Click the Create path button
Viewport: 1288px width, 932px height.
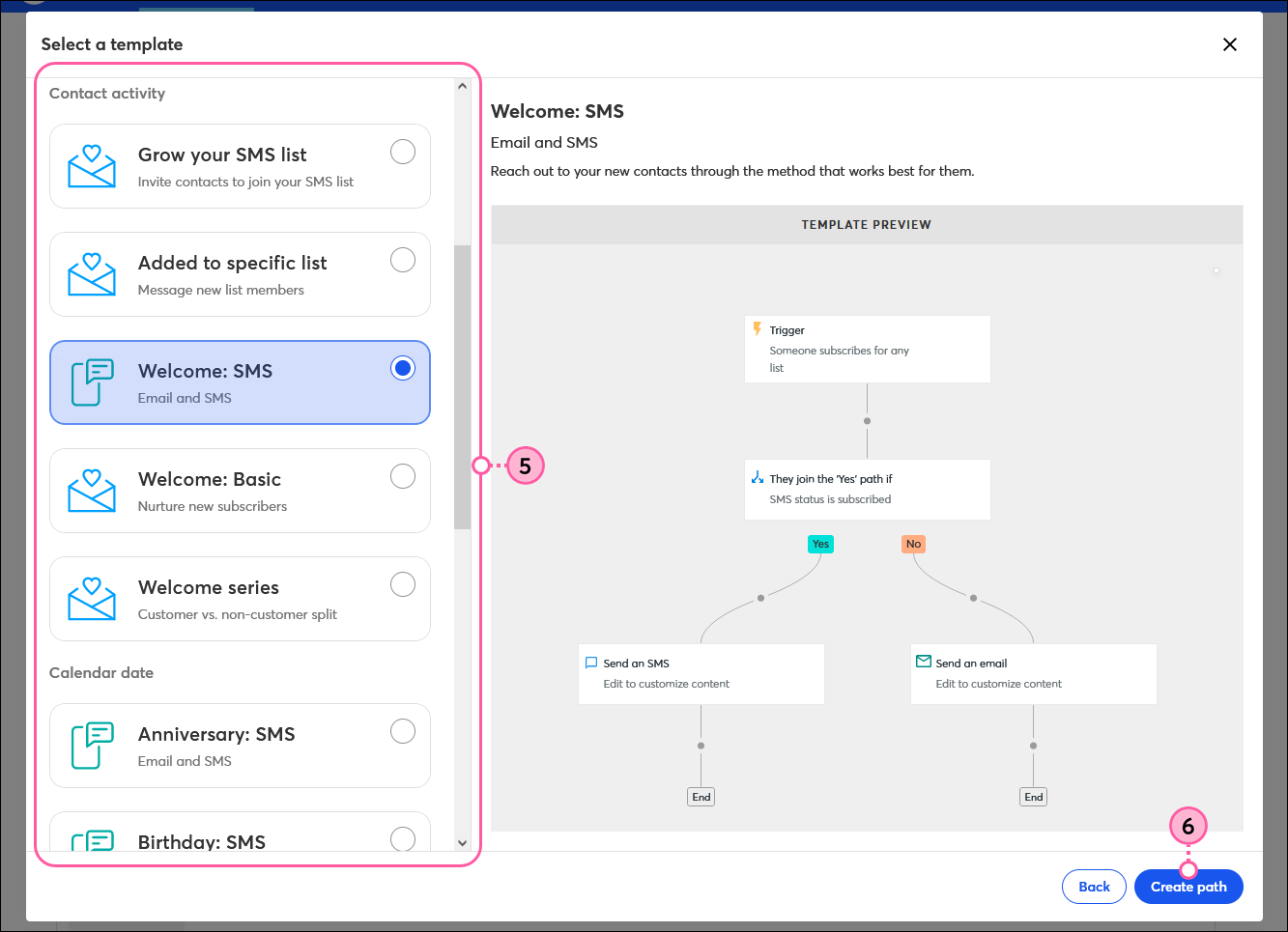click(x=1188, y=887)
